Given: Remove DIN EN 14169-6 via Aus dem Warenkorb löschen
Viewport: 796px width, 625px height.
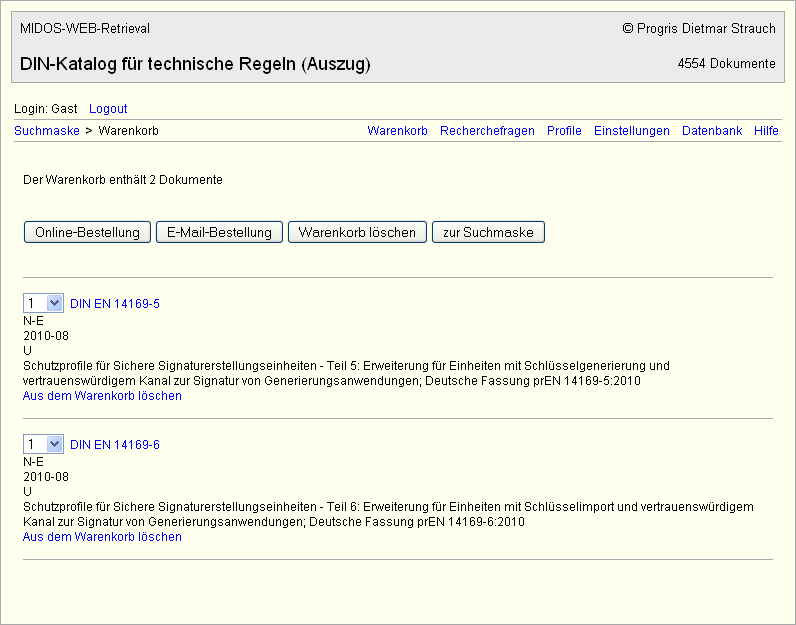Looking at the screenshot, I should coord(102,537).
